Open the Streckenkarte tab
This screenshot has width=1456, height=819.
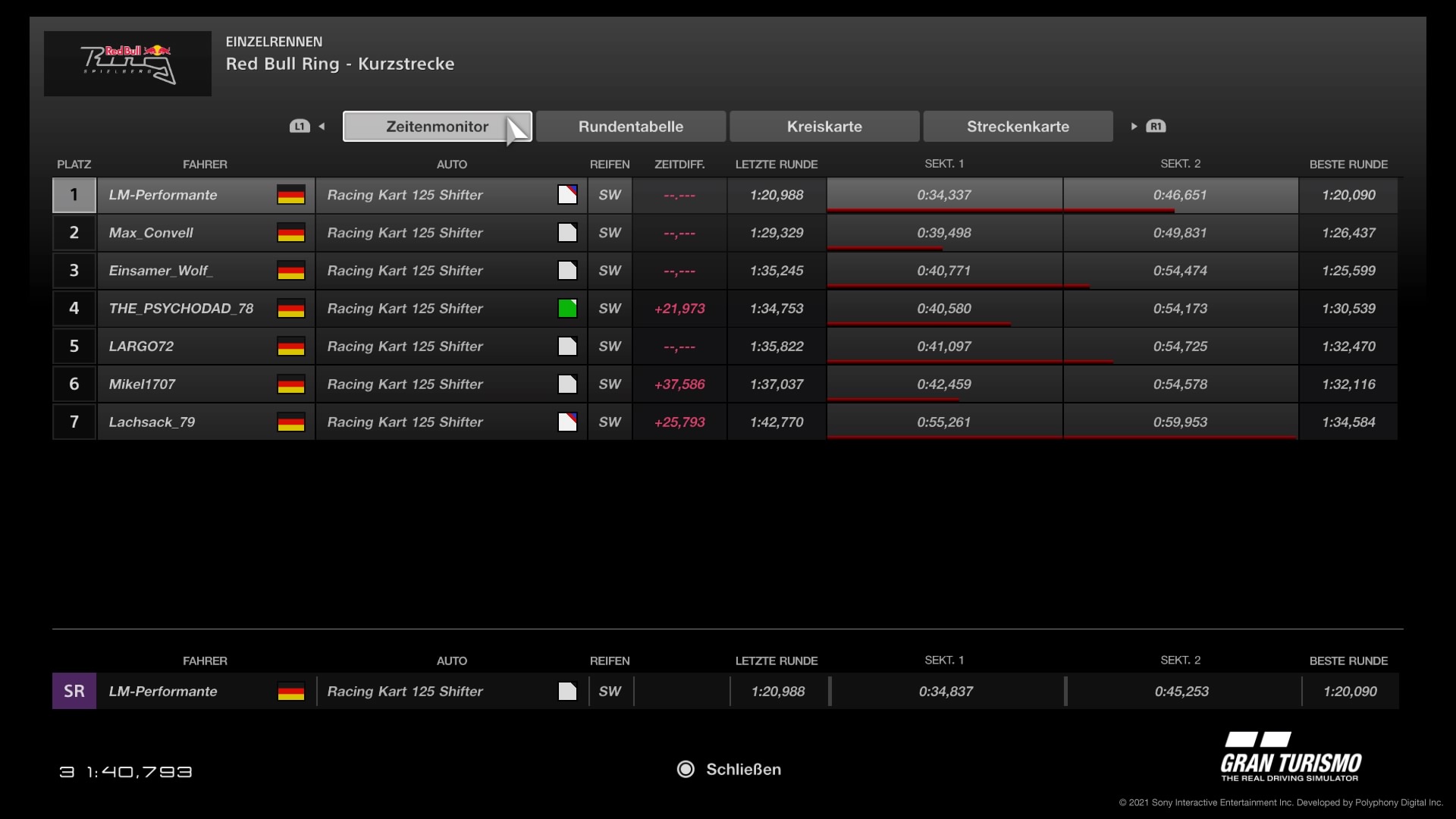[1018, 127]
